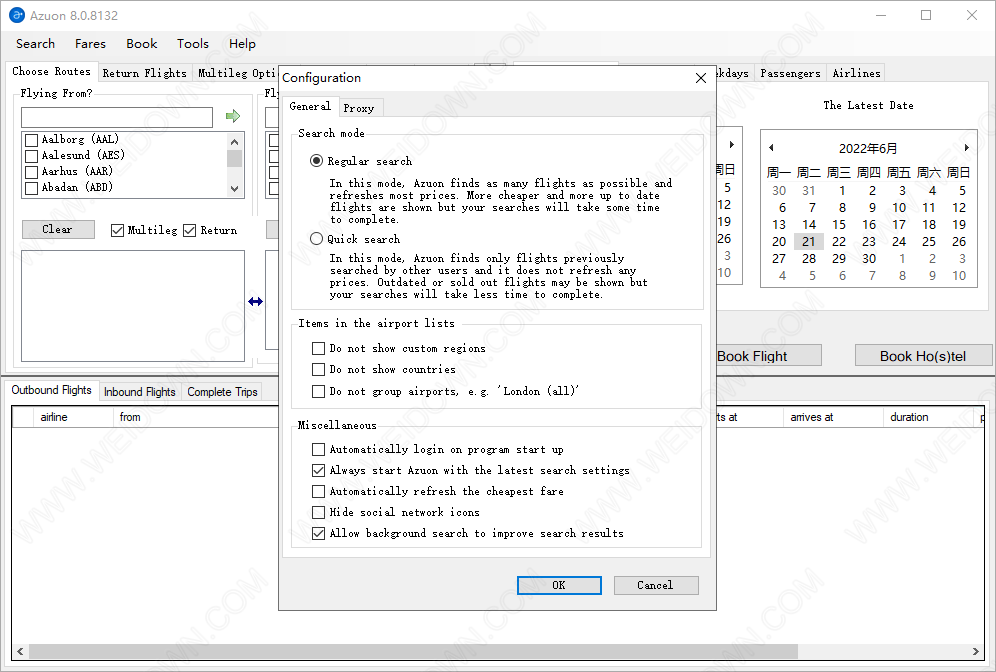
Task: Click the blue swap routes double arrow
Action: pos(255,302)
